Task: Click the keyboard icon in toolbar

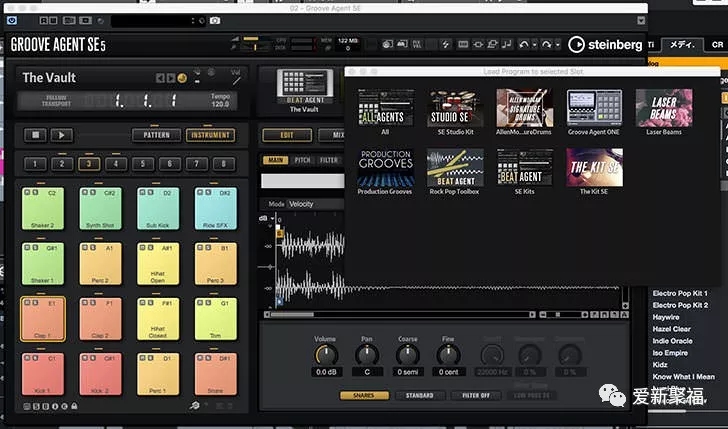Action: pyautogui.click(x=463, y=45)
